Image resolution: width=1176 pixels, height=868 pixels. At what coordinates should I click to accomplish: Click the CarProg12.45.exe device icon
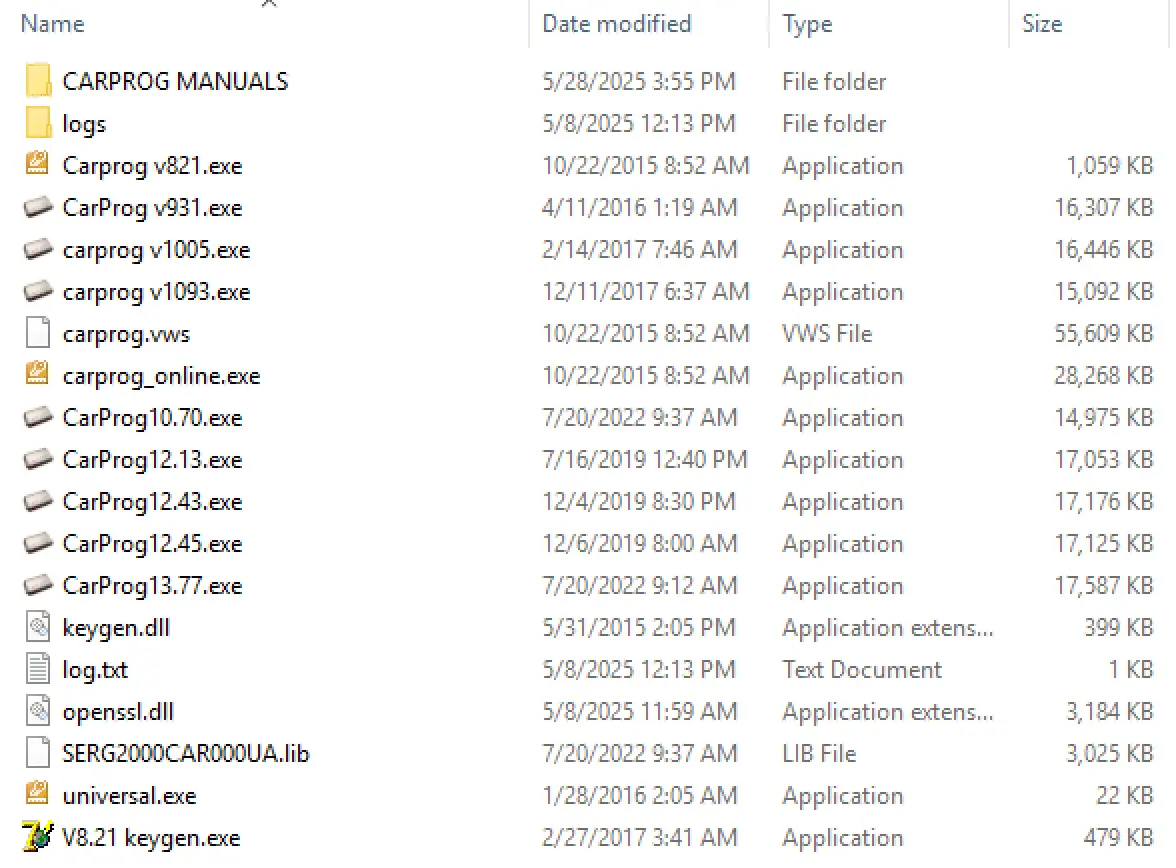point(38,542)
